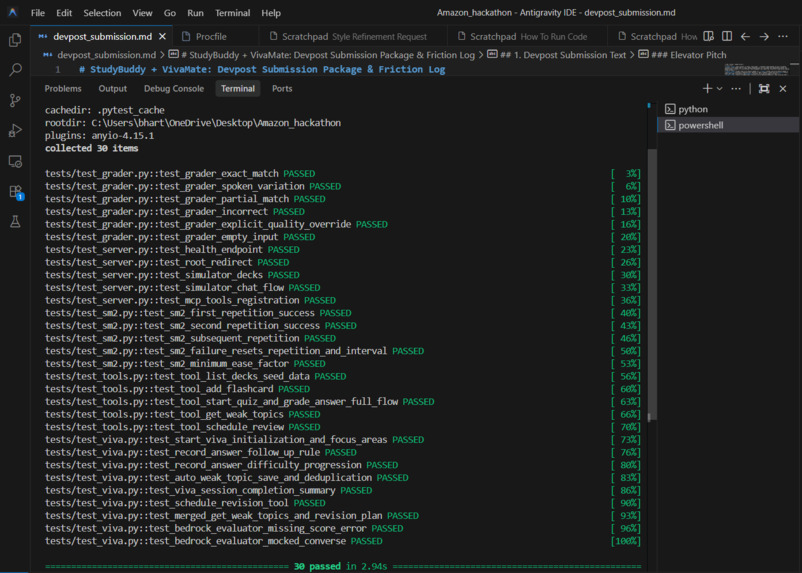Click the Elevator Pitch breadcrumb item

coord(688,55)
